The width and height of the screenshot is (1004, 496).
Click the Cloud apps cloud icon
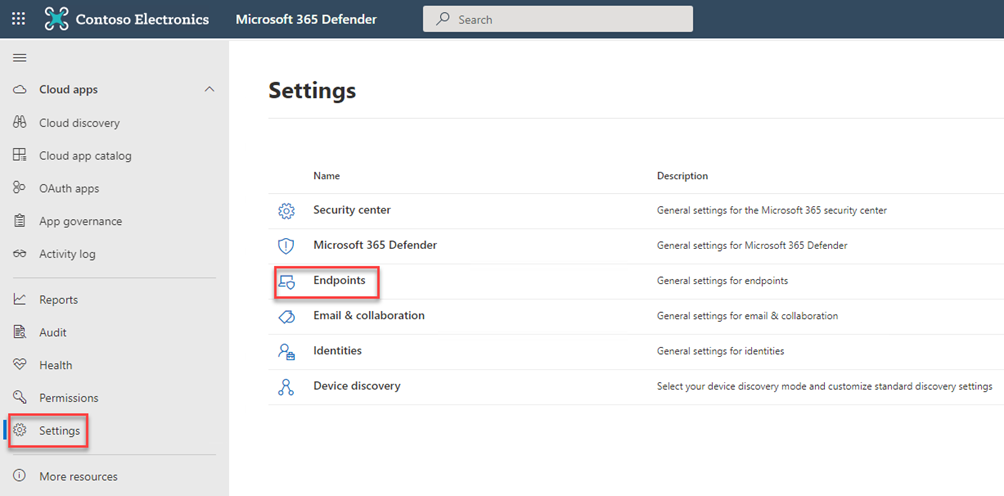20,90
